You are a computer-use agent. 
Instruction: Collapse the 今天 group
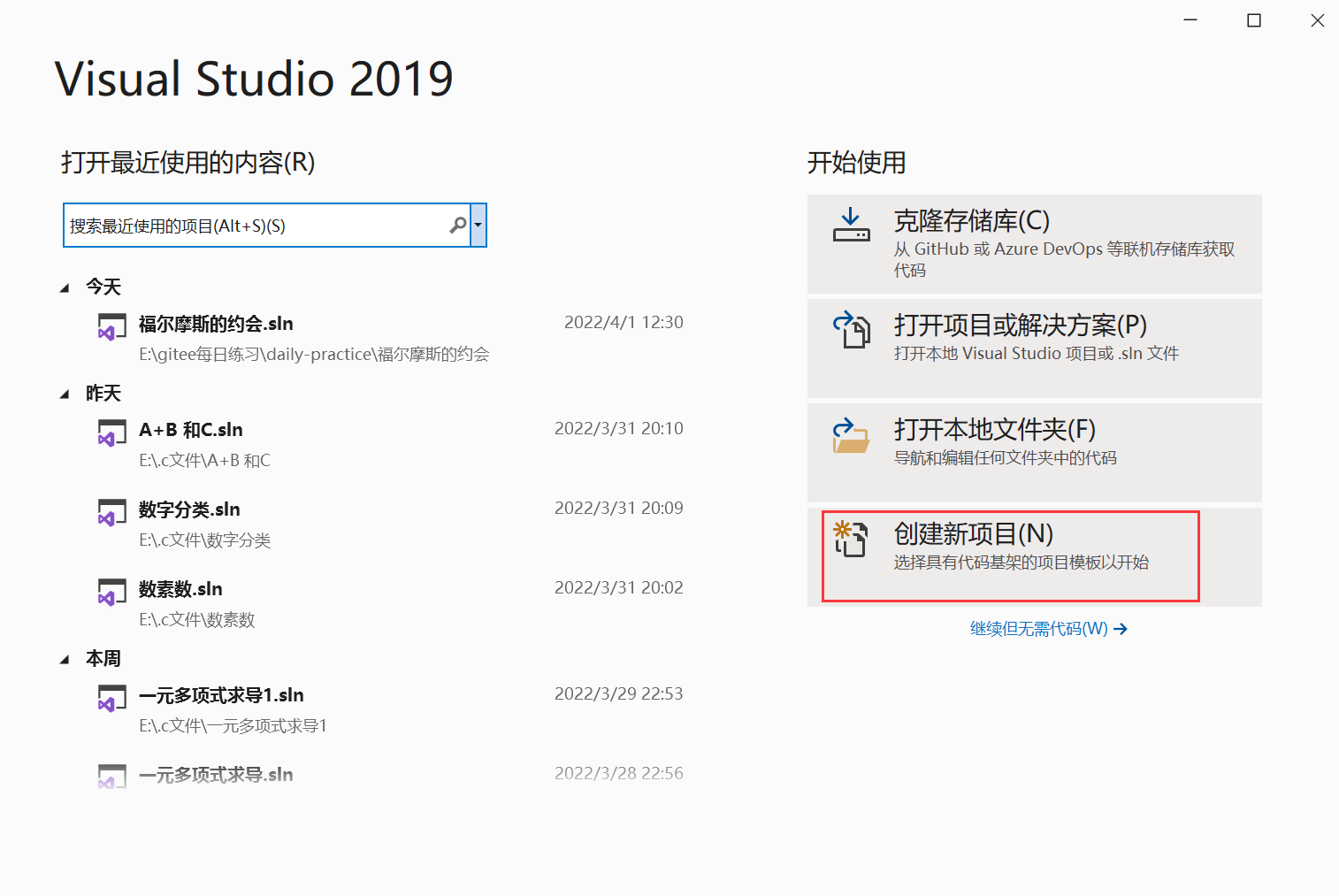[x=65, y=287]
